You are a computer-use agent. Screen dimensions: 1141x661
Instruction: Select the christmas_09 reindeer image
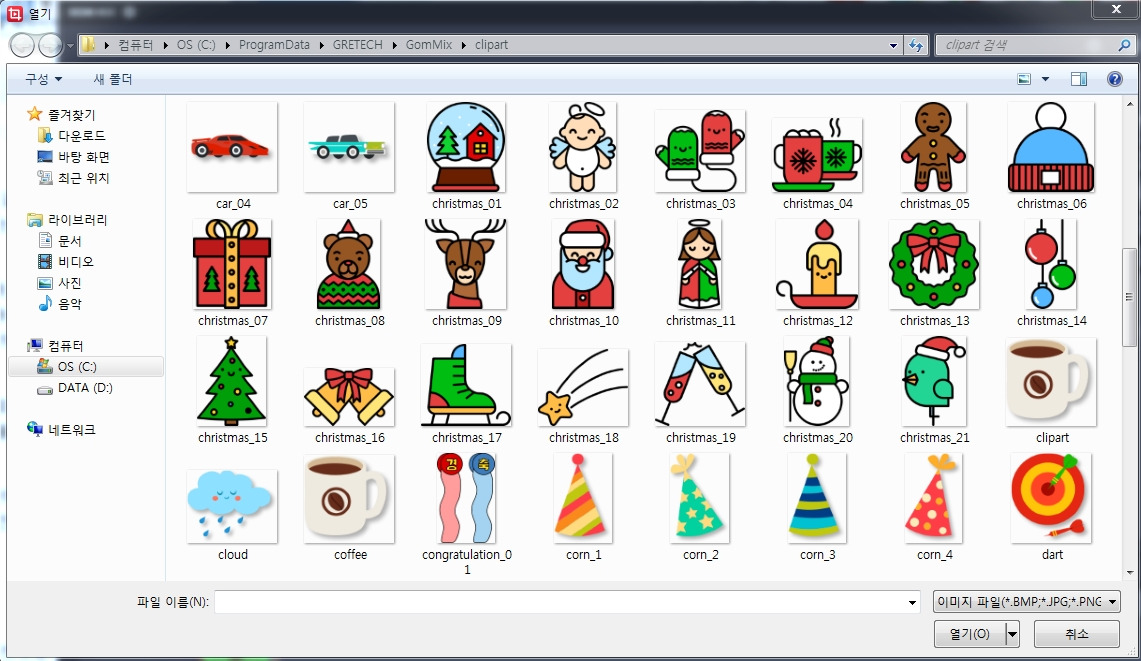point(466,264)
